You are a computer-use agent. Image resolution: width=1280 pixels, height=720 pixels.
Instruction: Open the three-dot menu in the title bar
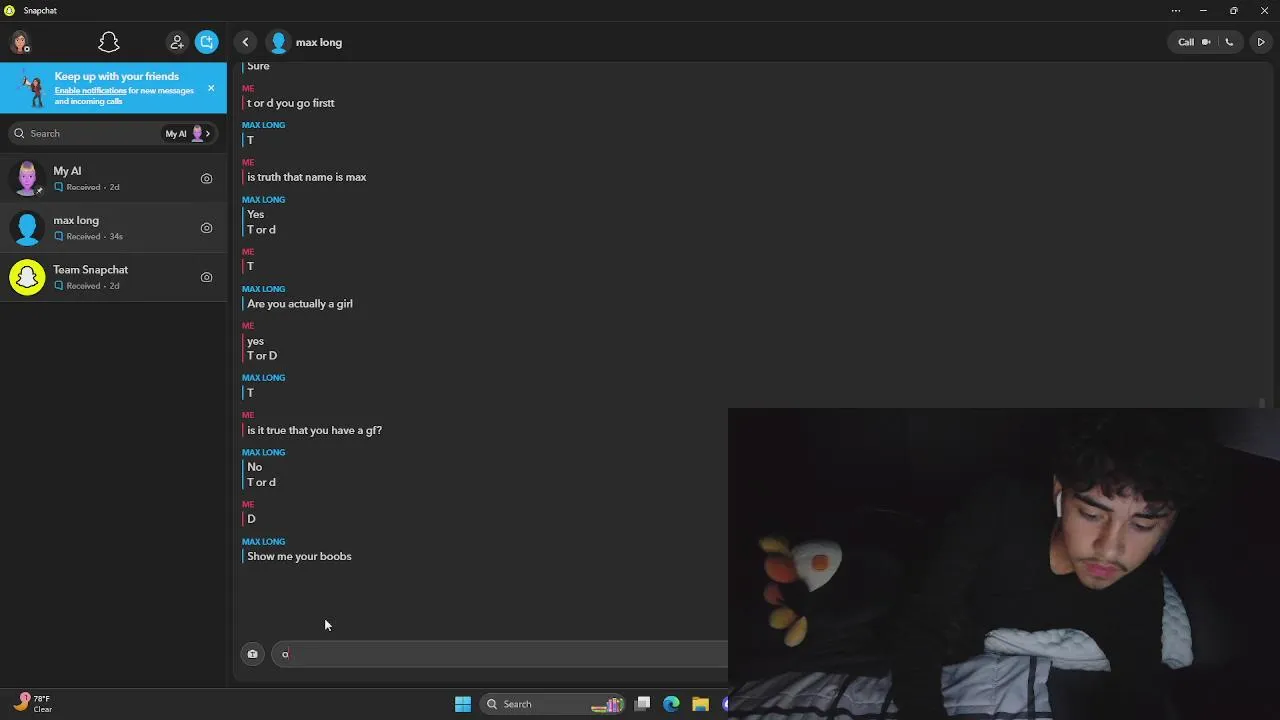click(1176, 10)
